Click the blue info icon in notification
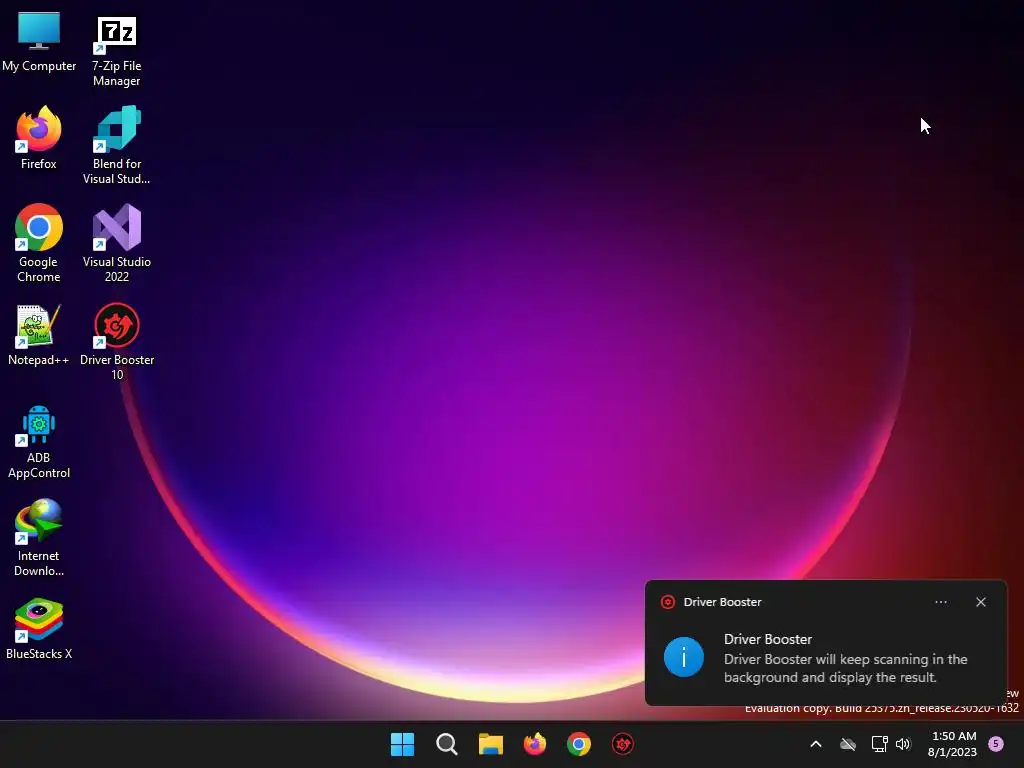Viewport: 1024px width, 768px height. click(684, 657)
